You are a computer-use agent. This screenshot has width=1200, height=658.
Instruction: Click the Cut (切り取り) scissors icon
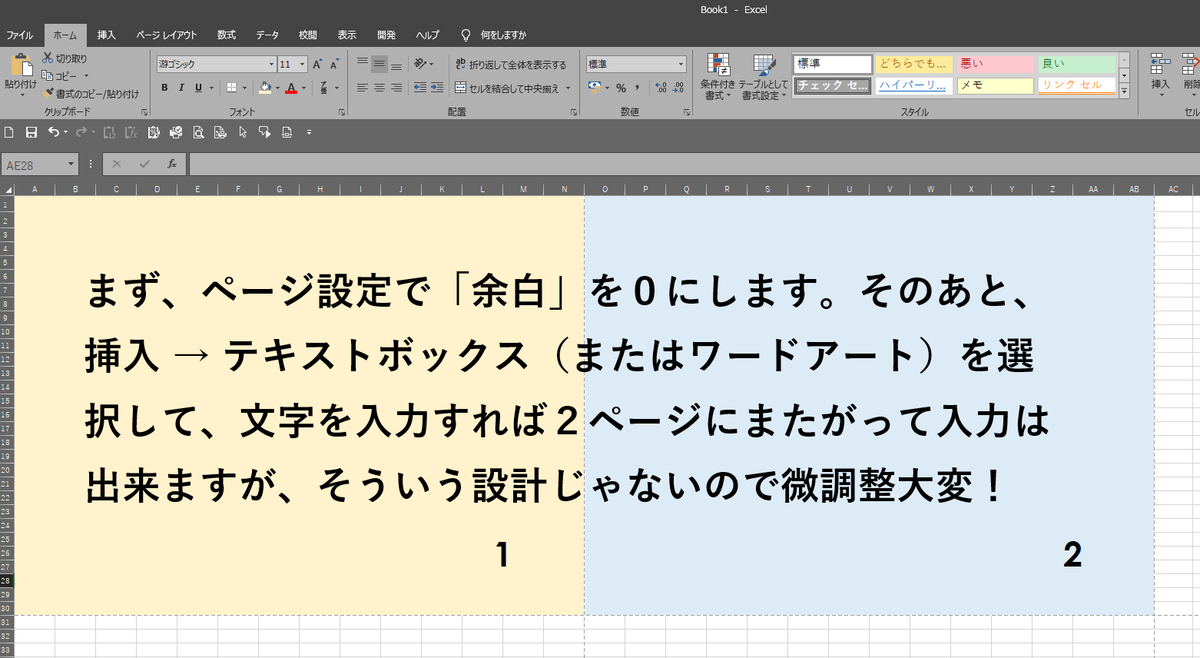pyautogui.click(x=48, y=59)
